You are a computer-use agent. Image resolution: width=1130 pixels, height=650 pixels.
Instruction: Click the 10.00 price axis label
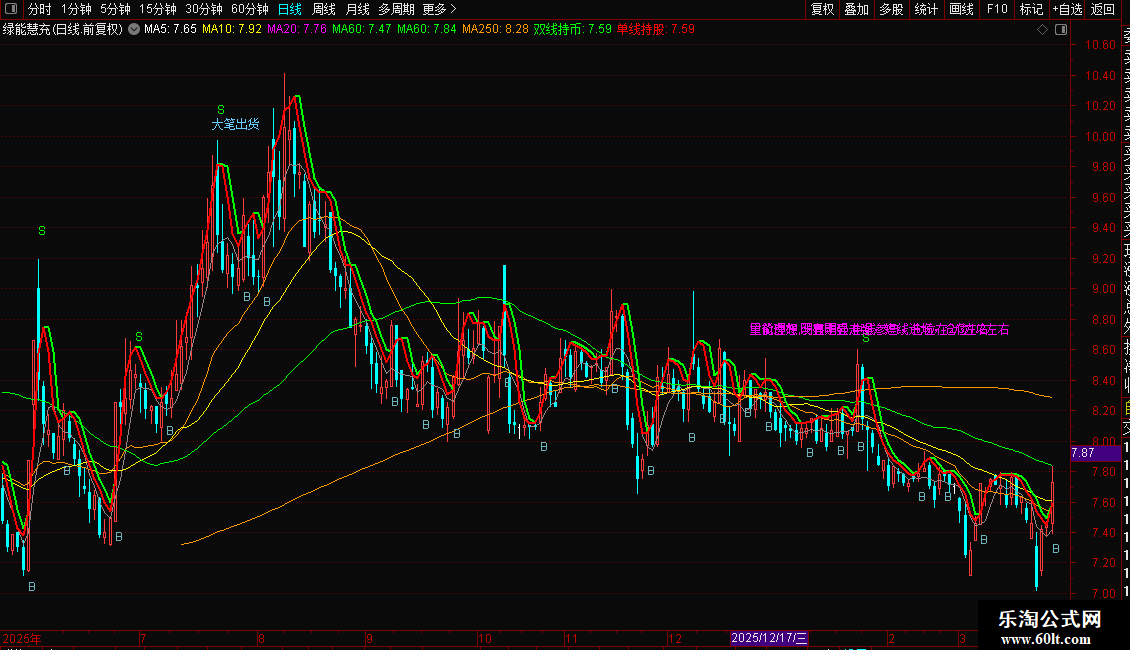coord(1100,136)
